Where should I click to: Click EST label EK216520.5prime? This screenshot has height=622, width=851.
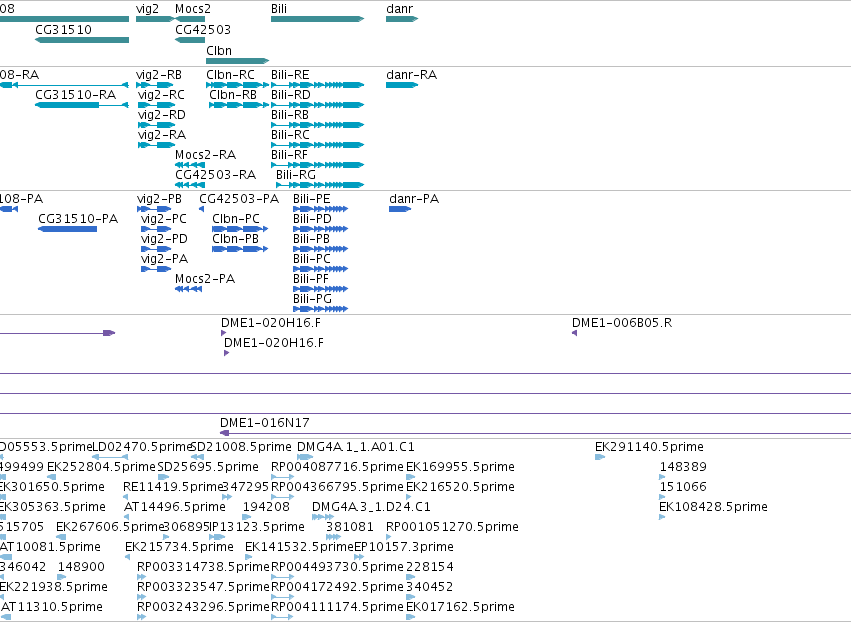tap(460, 487)
